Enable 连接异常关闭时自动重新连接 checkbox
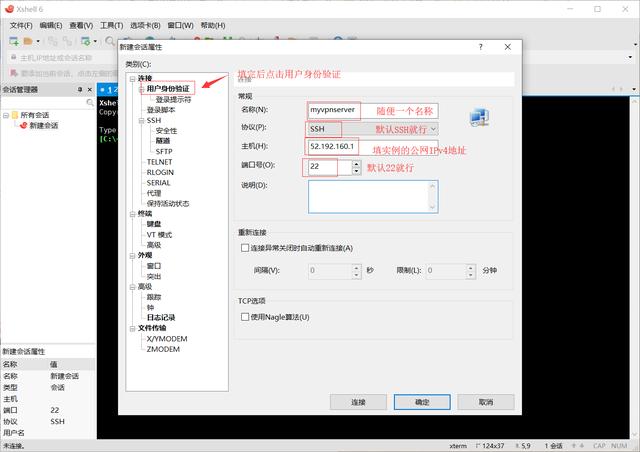This screenshot has width=640, height=452. coord(245,248)
